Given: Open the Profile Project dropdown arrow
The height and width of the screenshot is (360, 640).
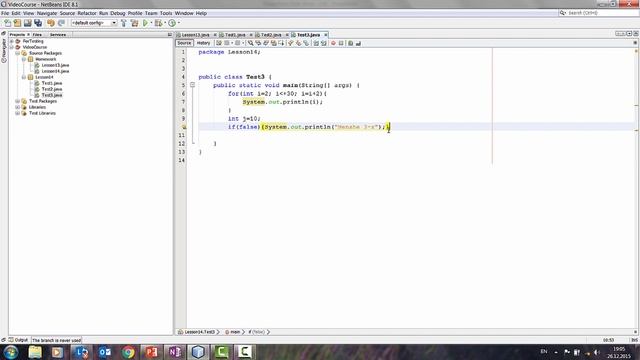Looking at the screenshot, I should [179, 23].
